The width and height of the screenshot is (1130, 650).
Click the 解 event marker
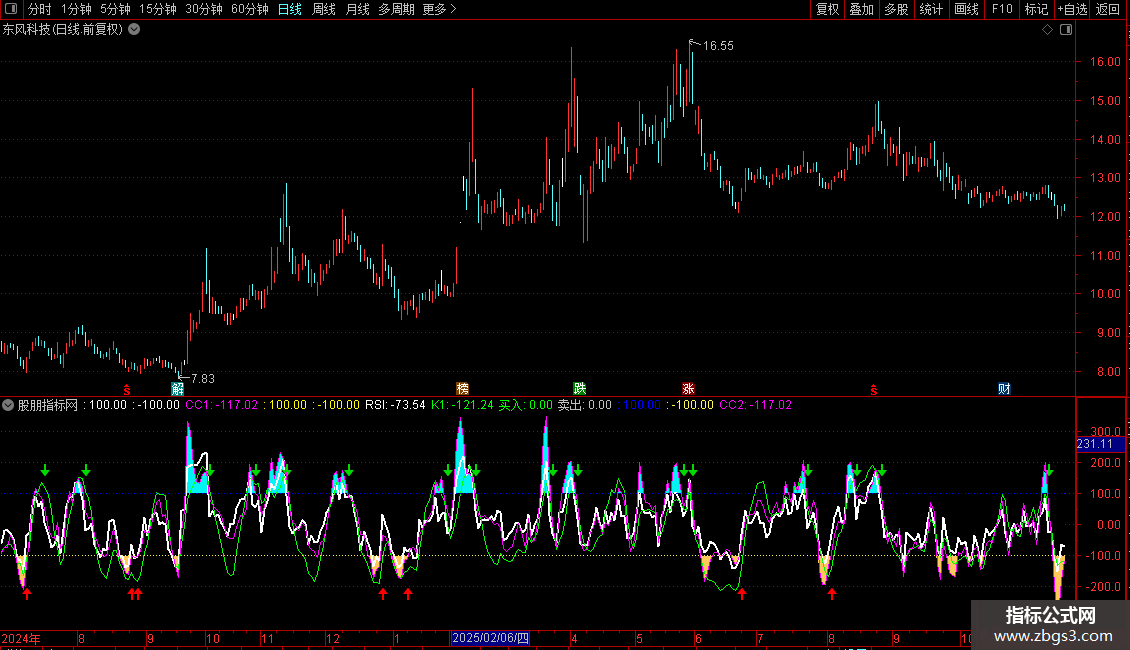click(177, 389)
